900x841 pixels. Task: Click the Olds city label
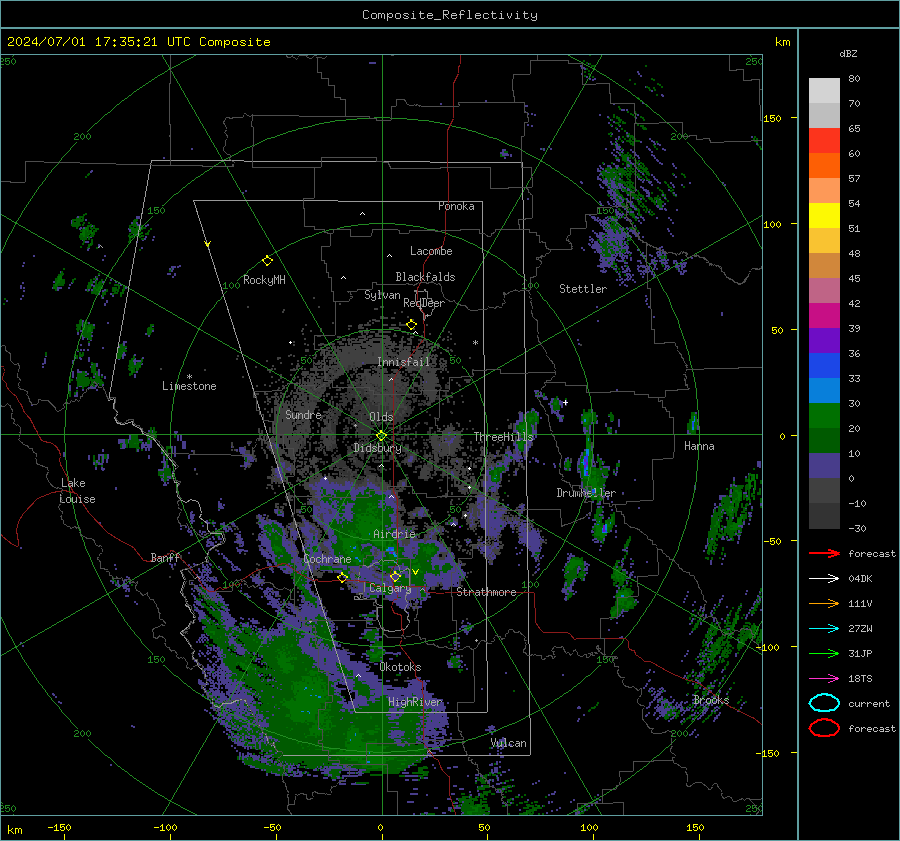coord(381,417)
